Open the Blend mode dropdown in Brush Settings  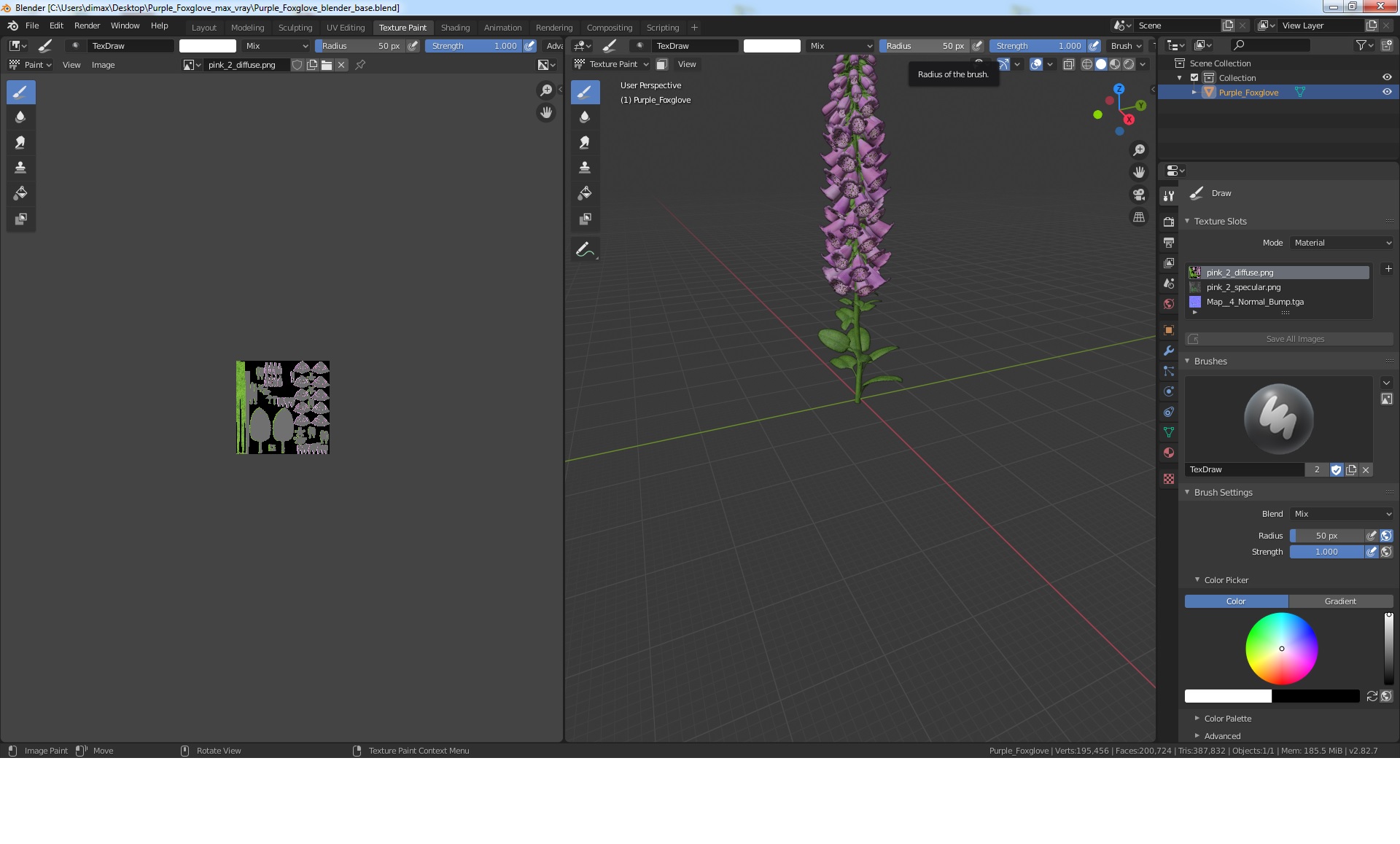pyautogui.click(x=1342, y=514)
